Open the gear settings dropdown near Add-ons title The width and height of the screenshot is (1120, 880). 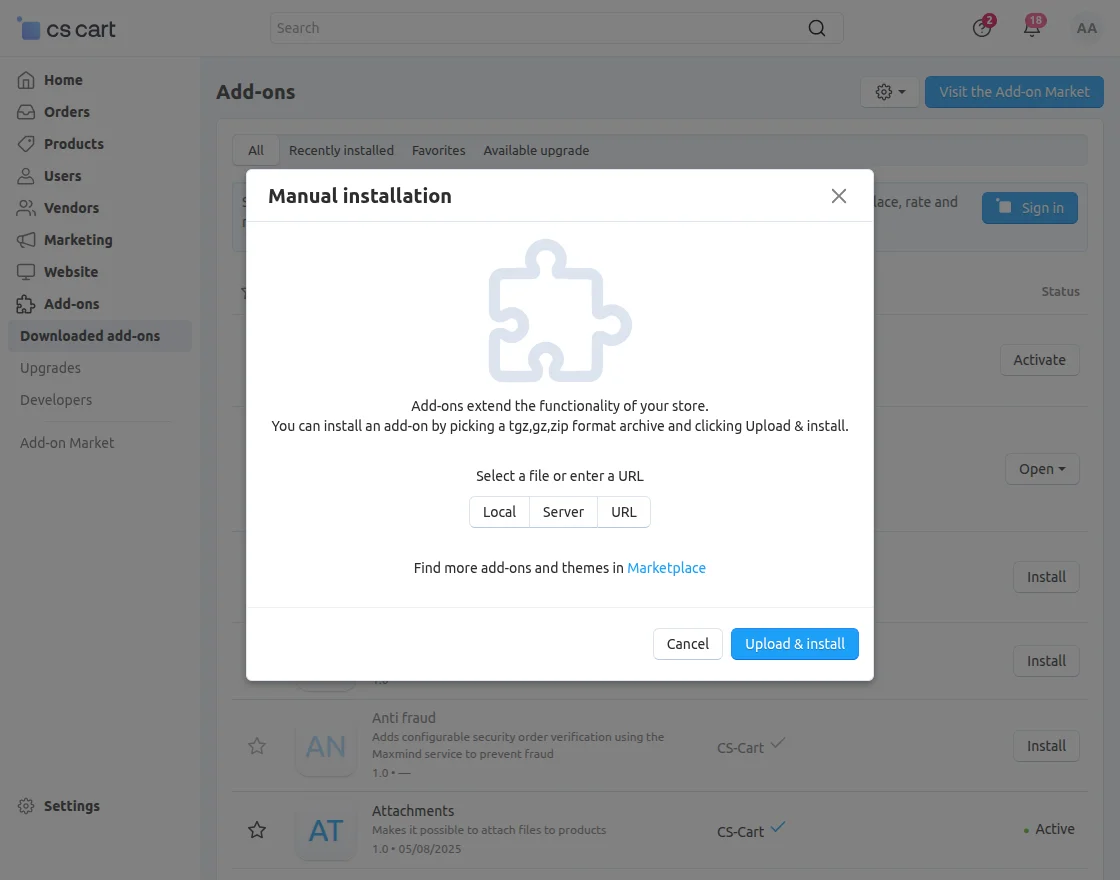(889, 91)
